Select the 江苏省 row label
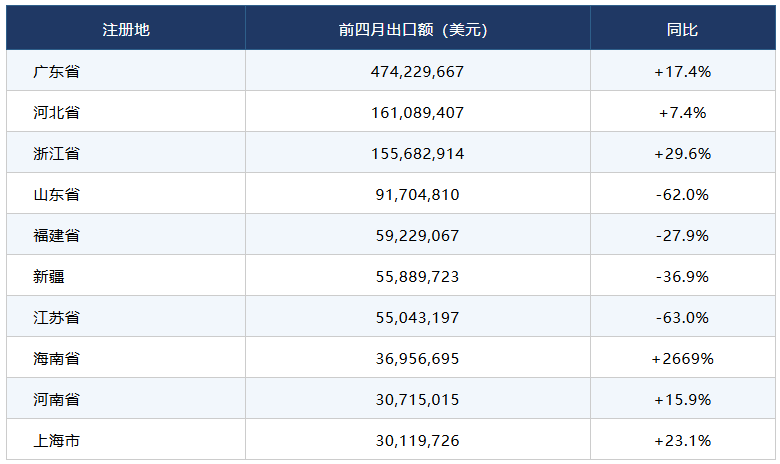Viewport: 780px width, 464px height. click(57, 318)
